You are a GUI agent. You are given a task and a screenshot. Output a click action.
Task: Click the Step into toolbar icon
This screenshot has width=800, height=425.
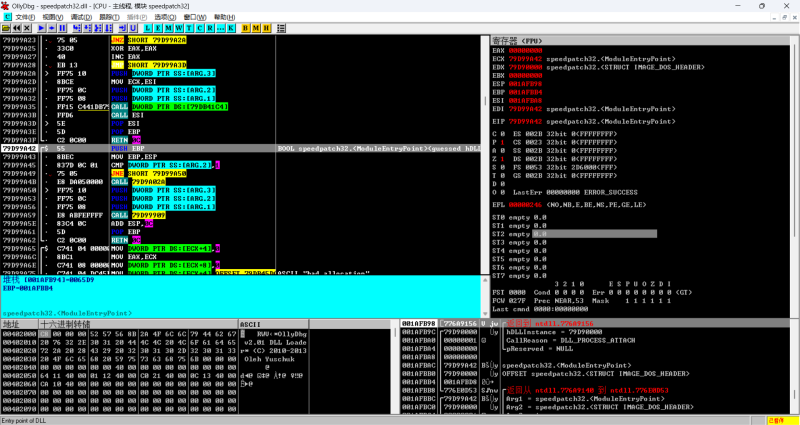77,28
